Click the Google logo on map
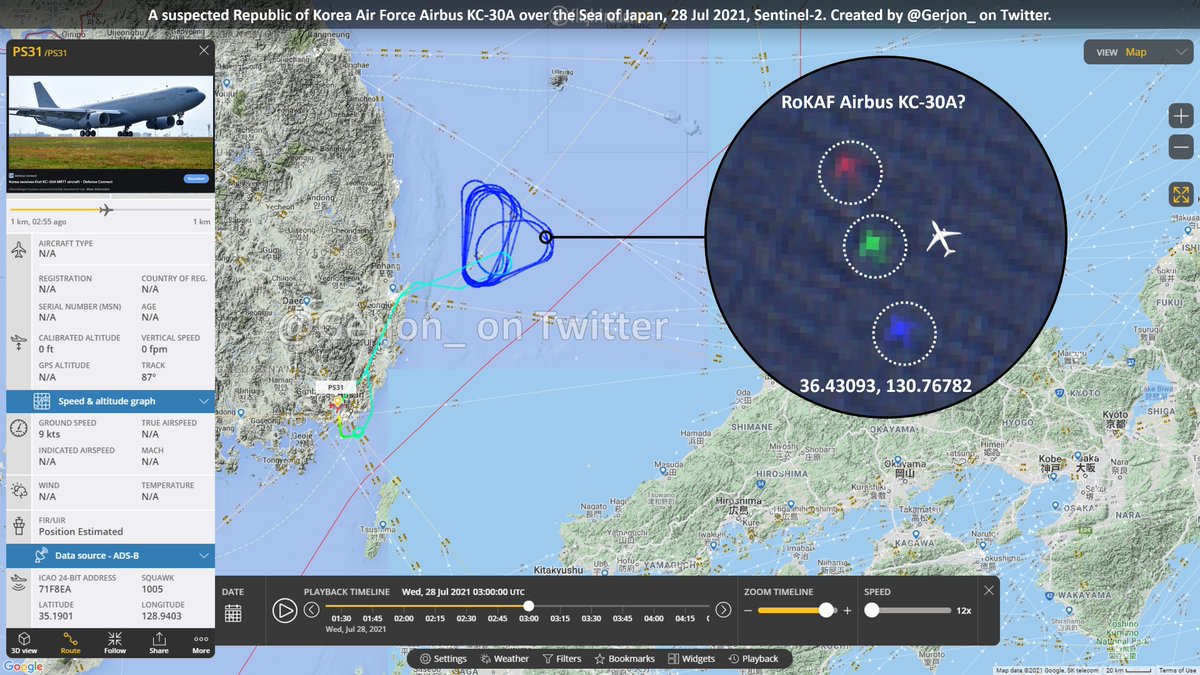Image resolution: width=1200 pixels, height=675 pixels. [x=22, y=667]
